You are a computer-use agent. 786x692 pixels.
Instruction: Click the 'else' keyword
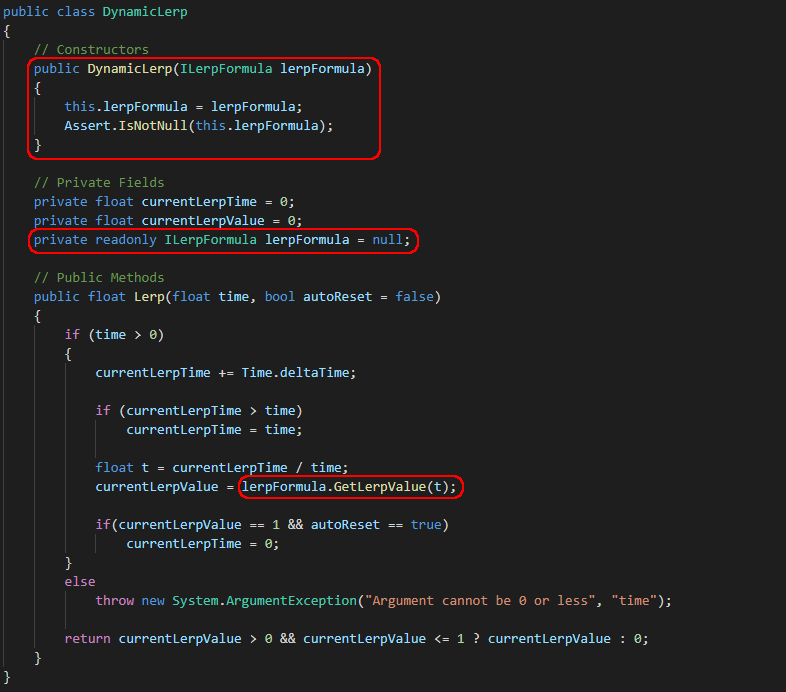[x=80, y=582]
